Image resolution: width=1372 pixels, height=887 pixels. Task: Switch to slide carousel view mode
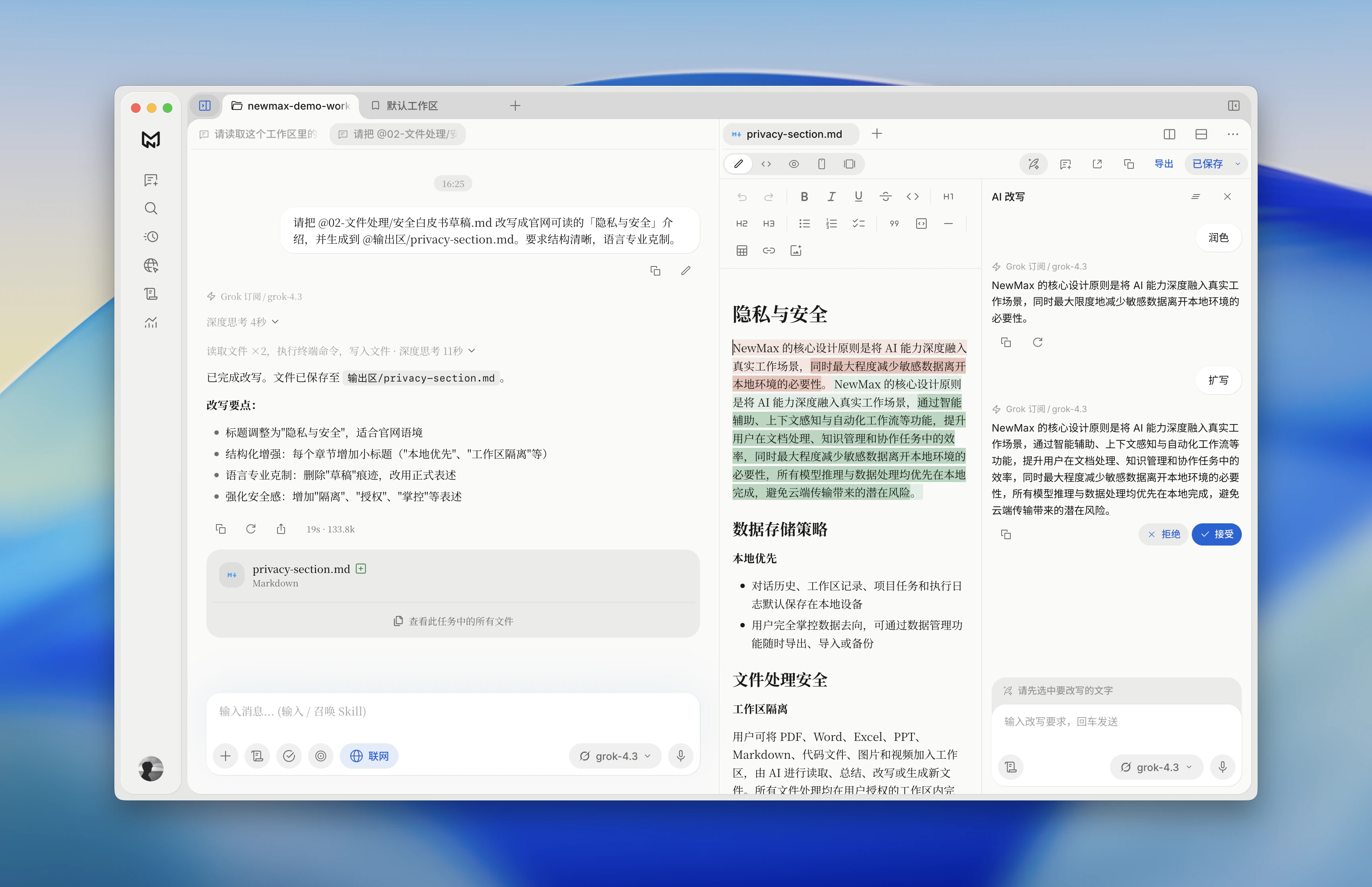(x=849, y=164)
